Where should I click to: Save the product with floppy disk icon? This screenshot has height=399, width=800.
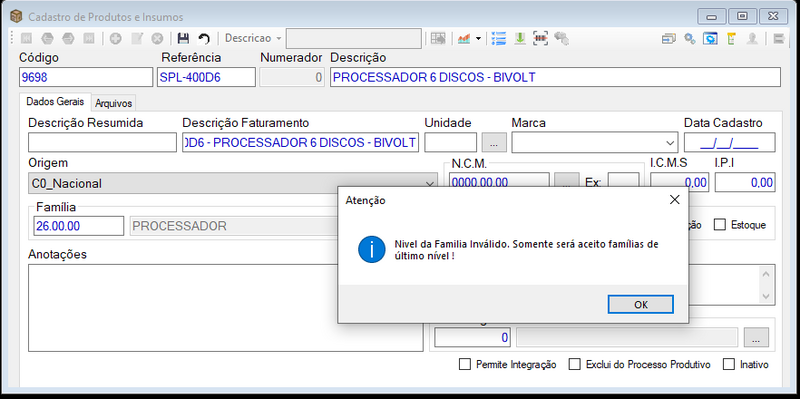[183, 38]
